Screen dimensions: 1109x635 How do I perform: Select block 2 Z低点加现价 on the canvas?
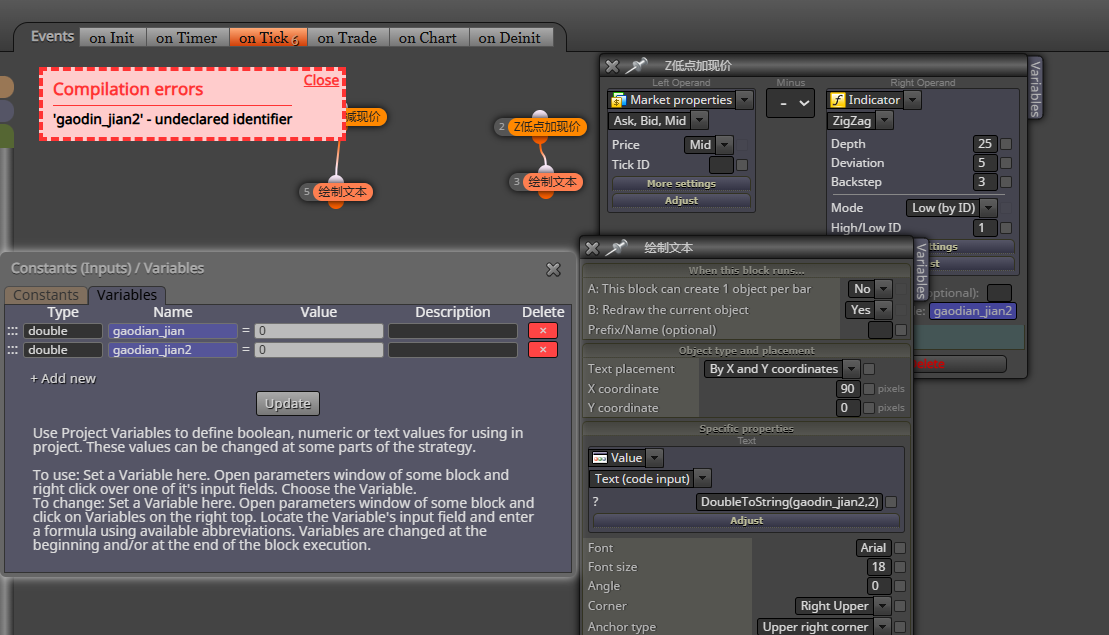click(x=547, y=127)
